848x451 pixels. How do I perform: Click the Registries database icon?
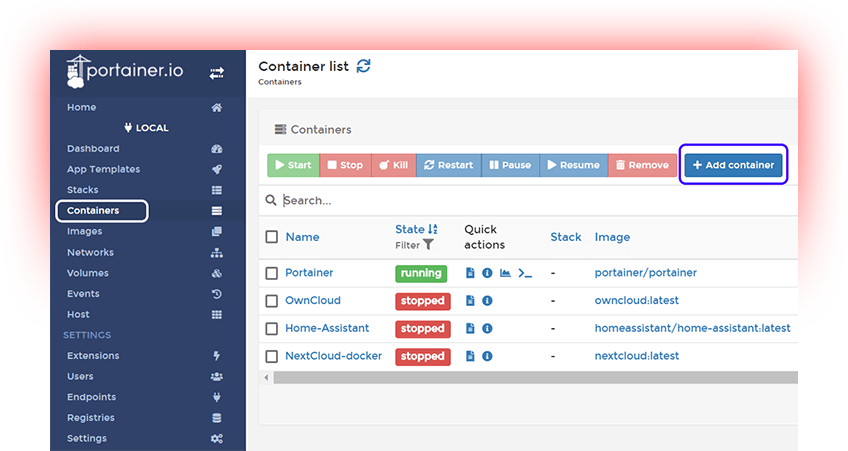point(216,417)
